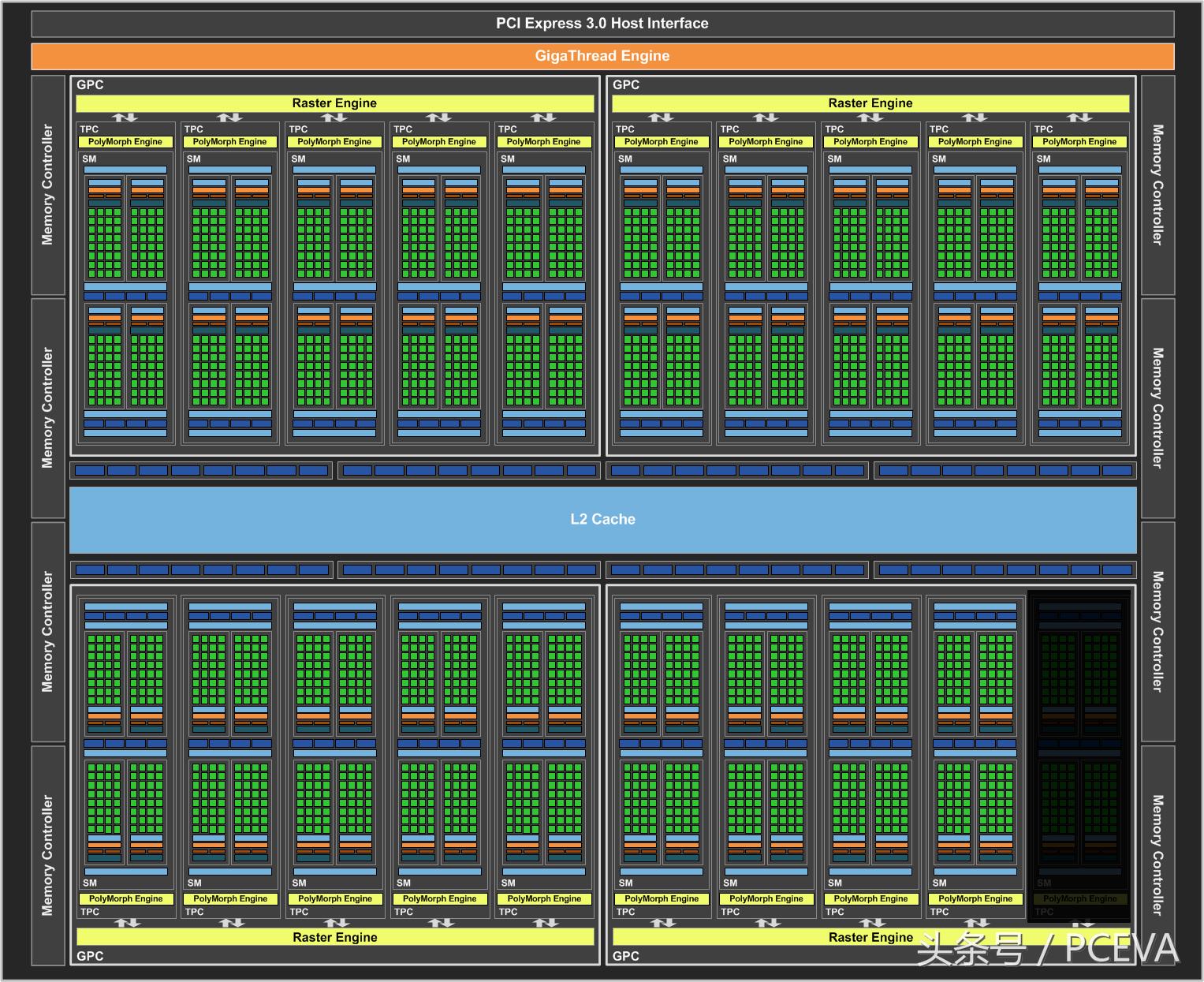Click the topmost left-side Memory Controller
Image resolution: width=1204 pixels, height=982 pixels.
pos(47,185)
